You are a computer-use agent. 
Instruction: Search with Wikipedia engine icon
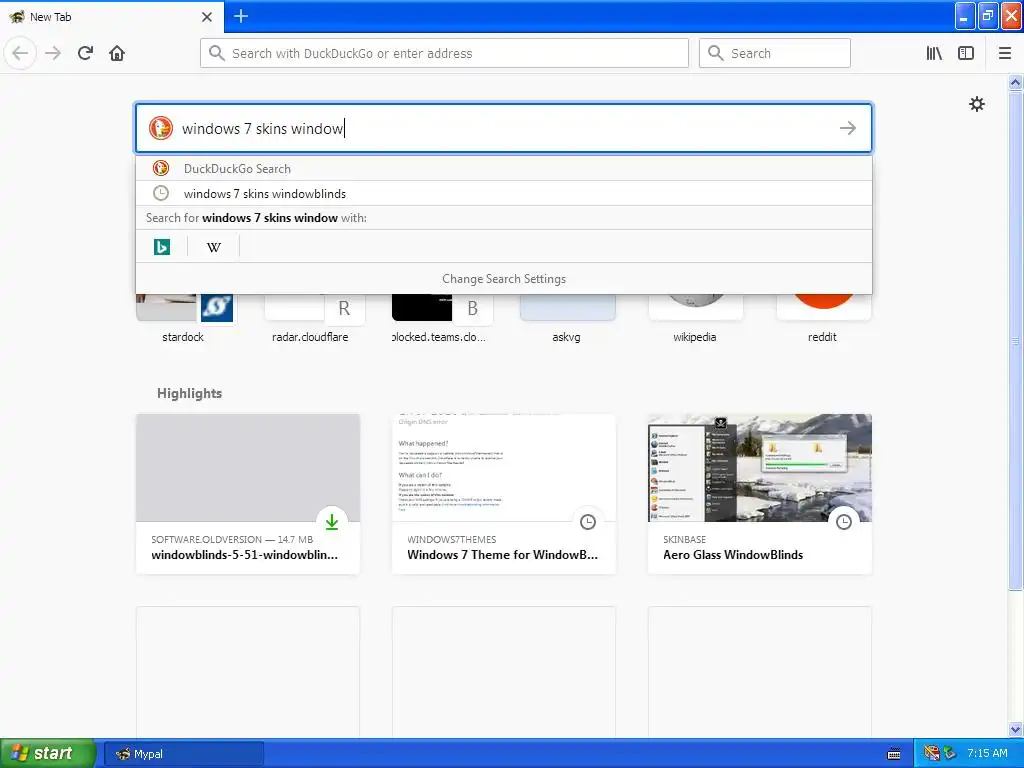tap(214, 247)
